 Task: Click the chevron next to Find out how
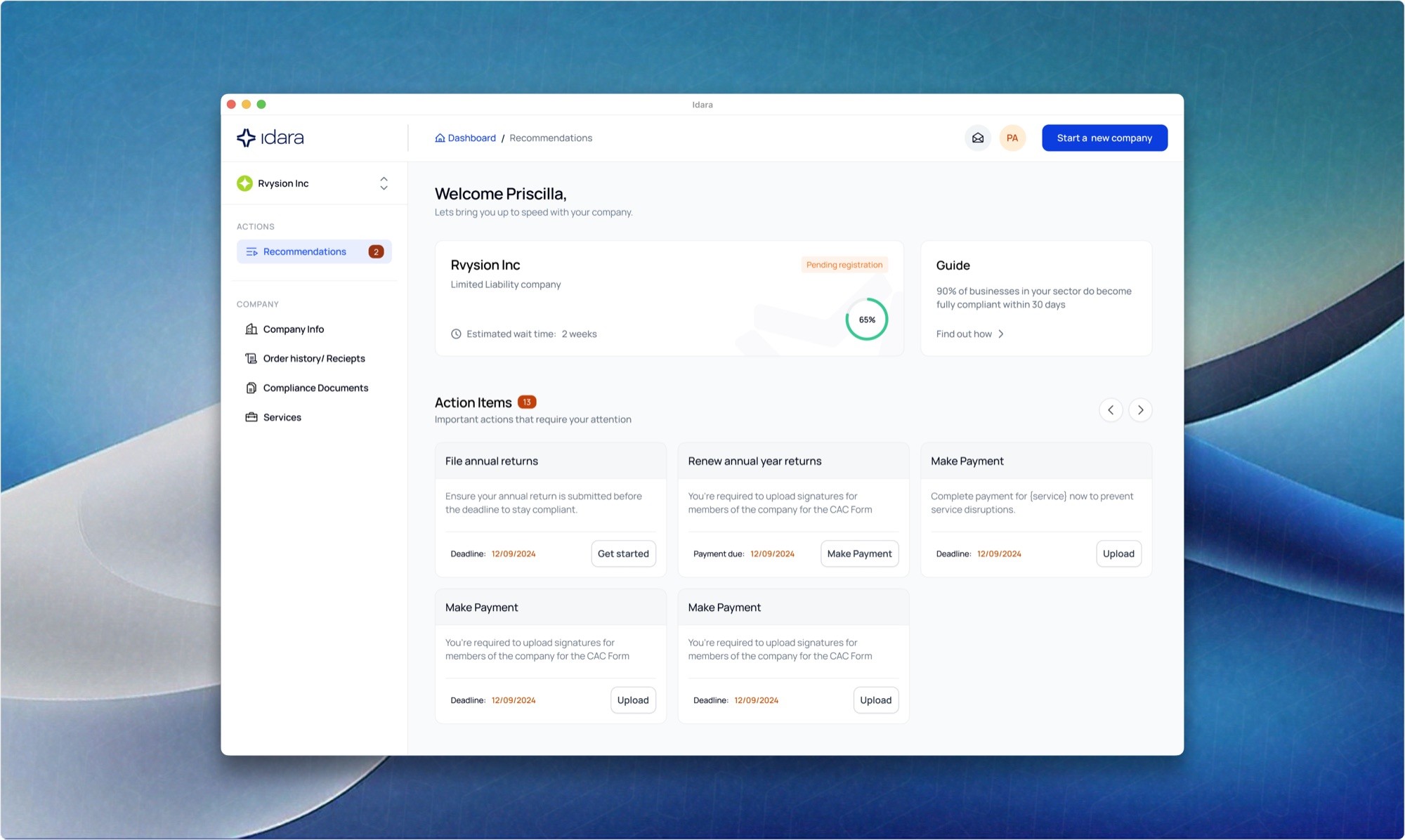(x=1001, y=334)
